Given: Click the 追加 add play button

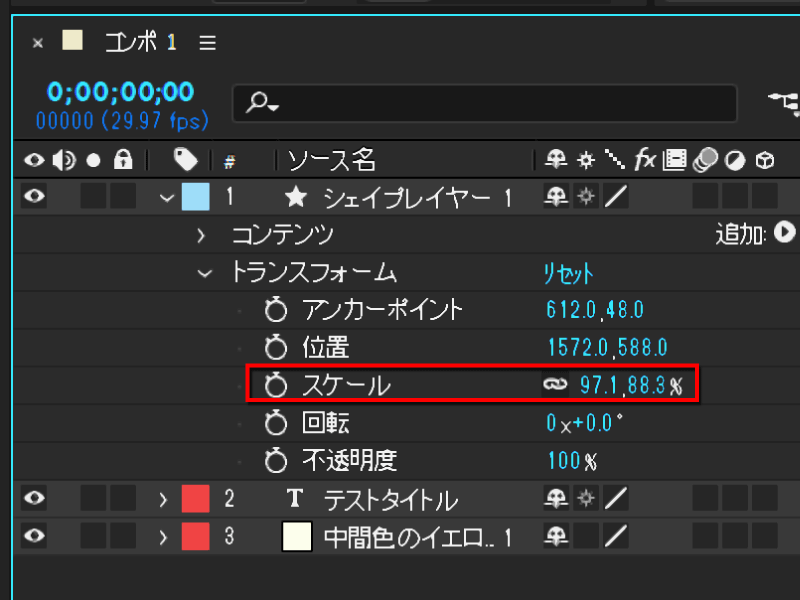Looking at the screenshot, I should tap(785, 233).
